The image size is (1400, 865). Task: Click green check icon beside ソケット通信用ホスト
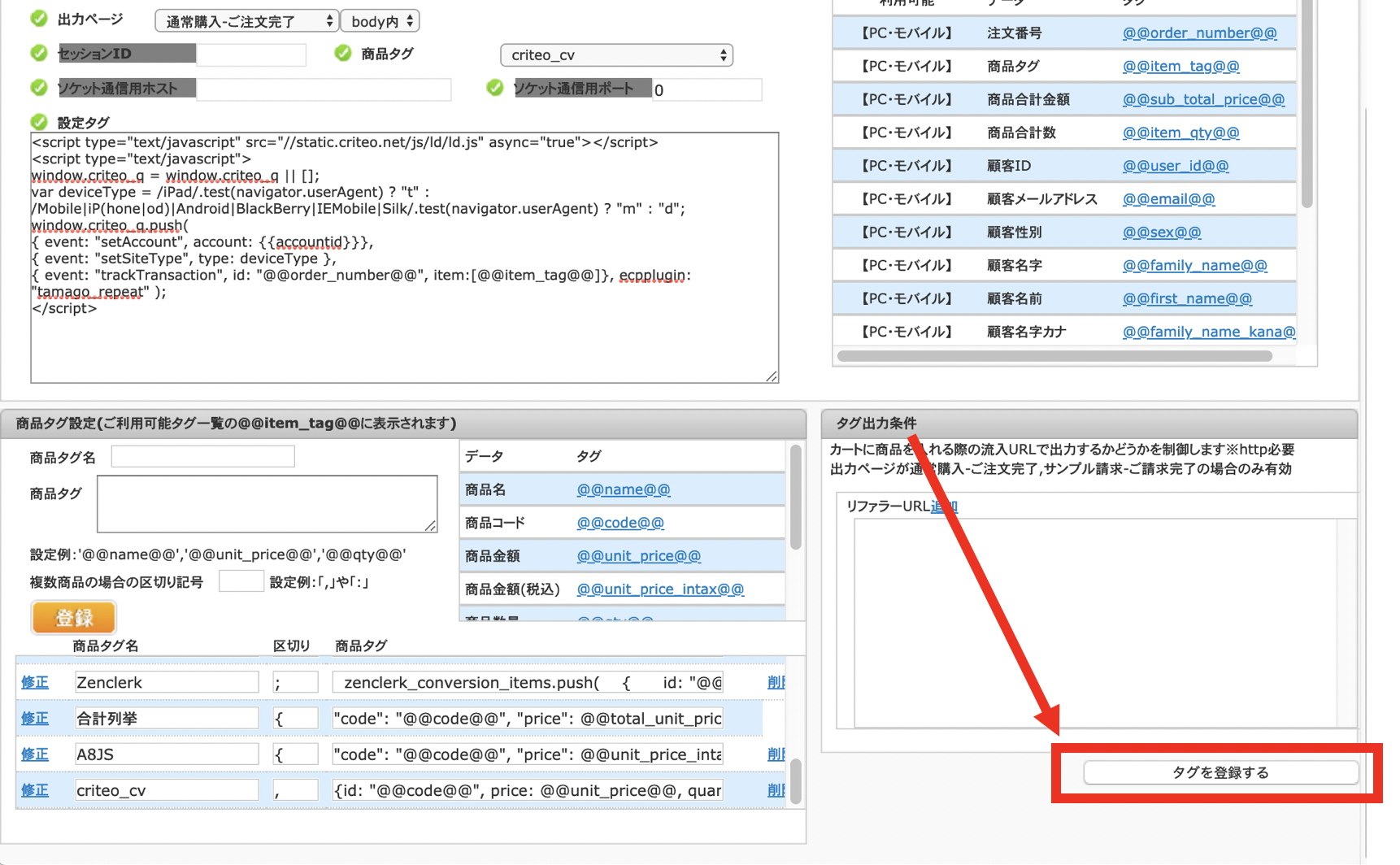click(39, 88)
